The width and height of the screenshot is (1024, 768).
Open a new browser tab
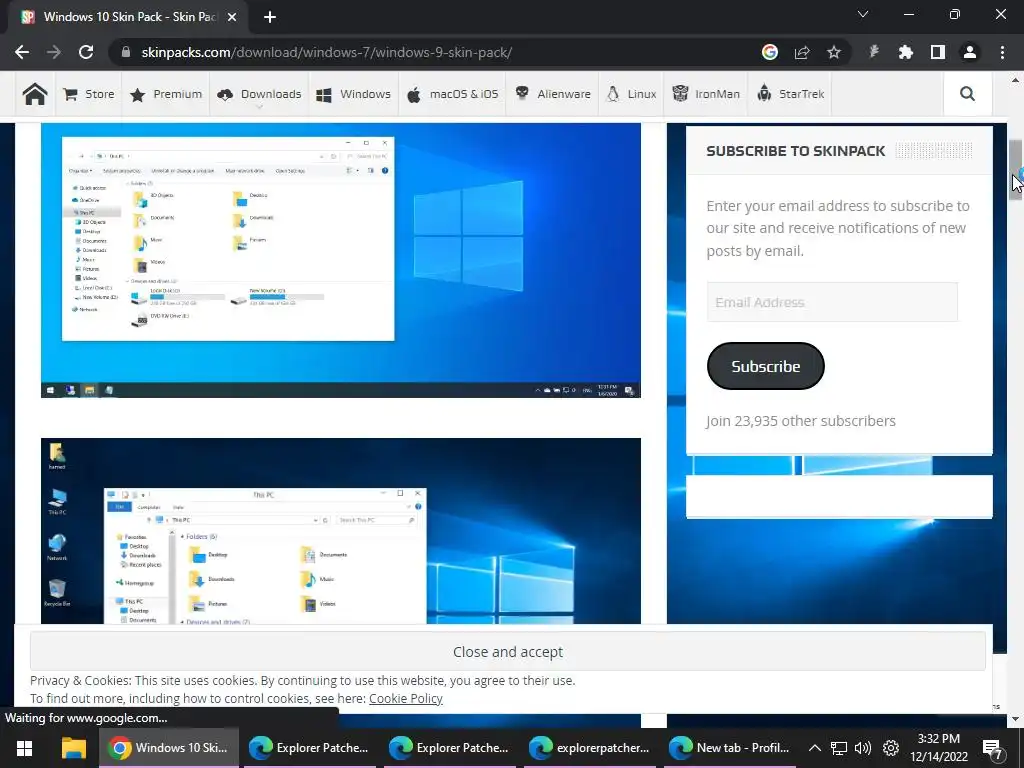pos(270,17)
